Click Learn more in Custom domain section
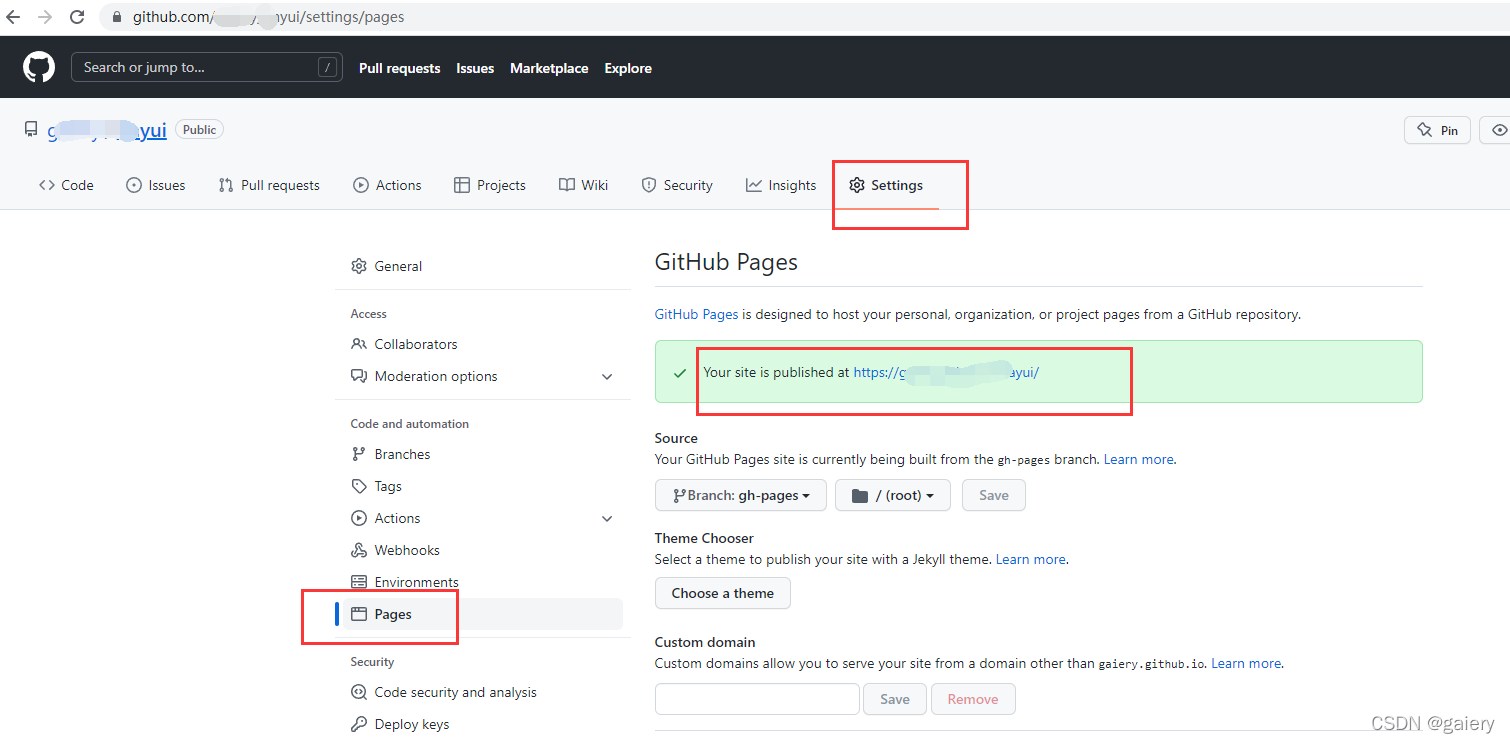Image resolution: width=1510 pixels, height=743 pixels. point(1246,663)
